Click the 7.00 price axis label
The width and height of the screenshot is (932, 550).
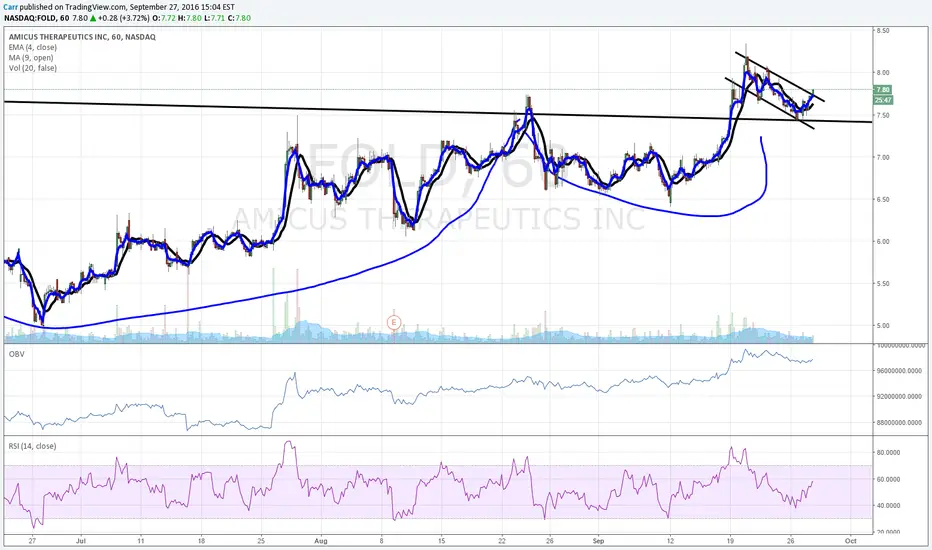pyautogui.click(x=883, y=158)
